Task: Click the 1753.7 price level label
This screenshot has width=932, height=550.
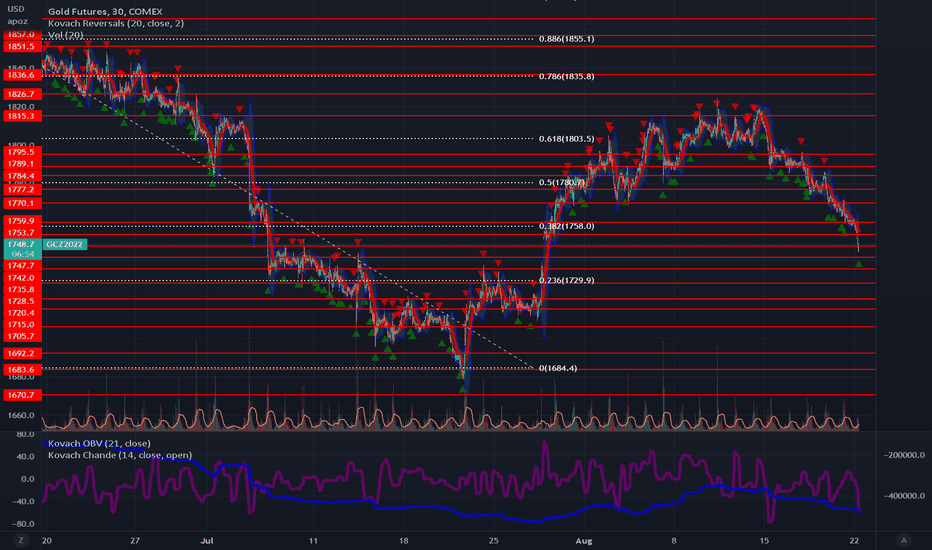Action: pos(23,232)
